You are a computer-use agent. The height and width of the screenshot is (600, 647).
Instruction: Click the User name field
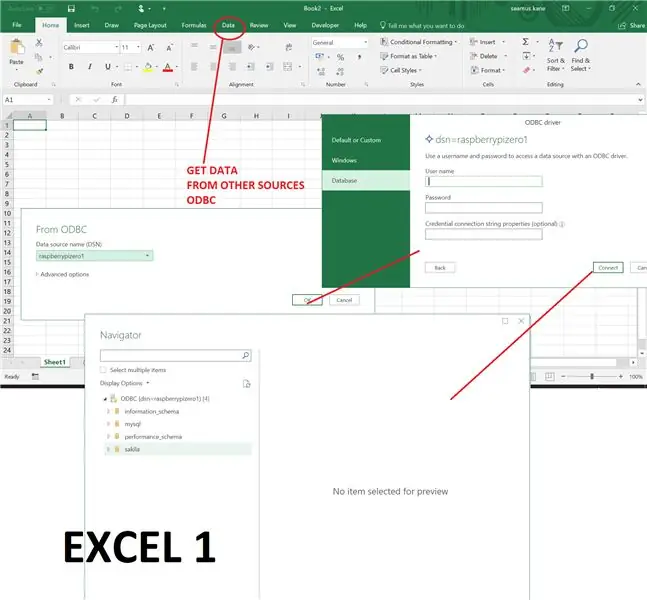484,181
